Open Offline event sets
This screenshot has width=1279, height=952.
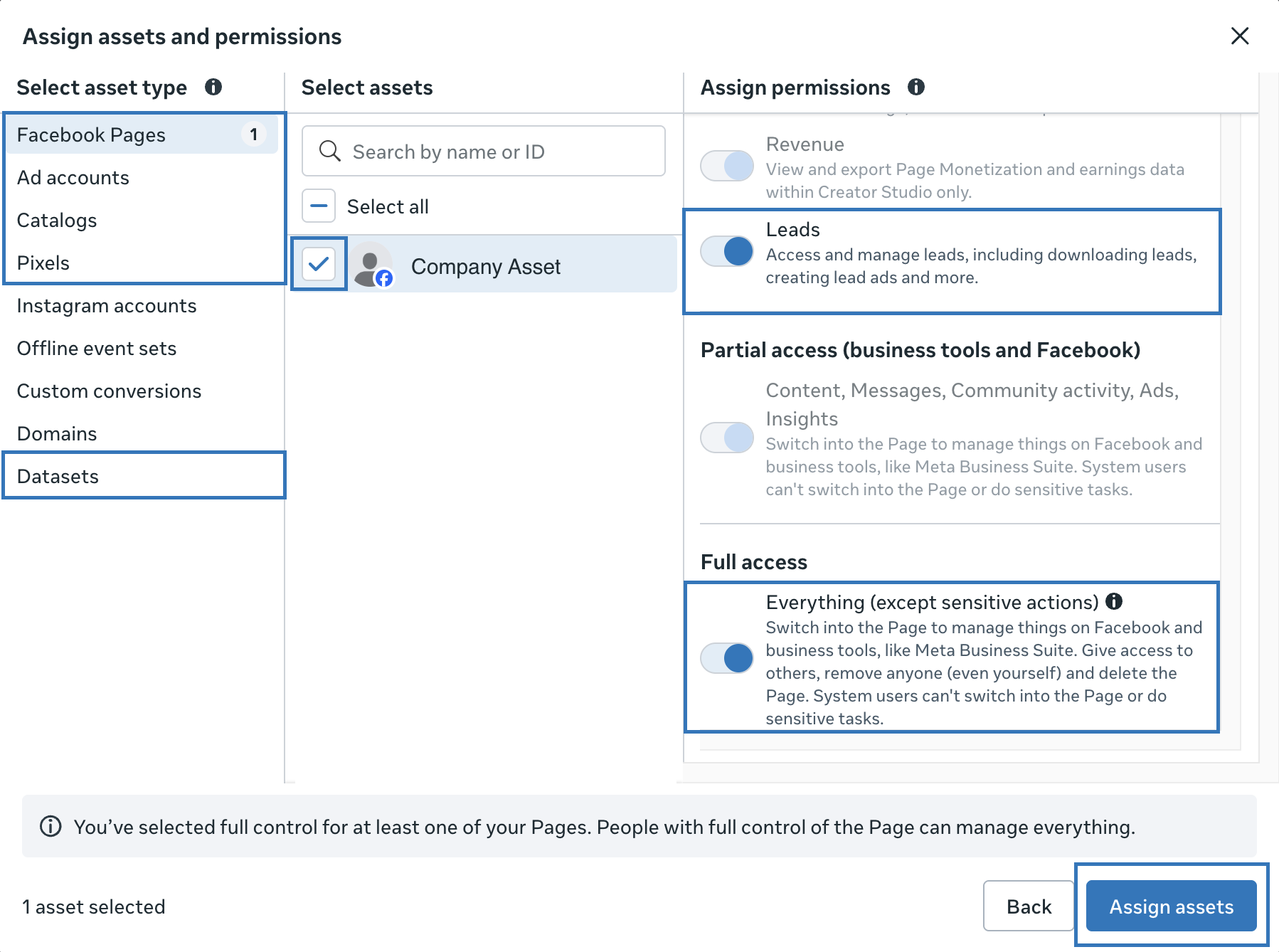142,348
